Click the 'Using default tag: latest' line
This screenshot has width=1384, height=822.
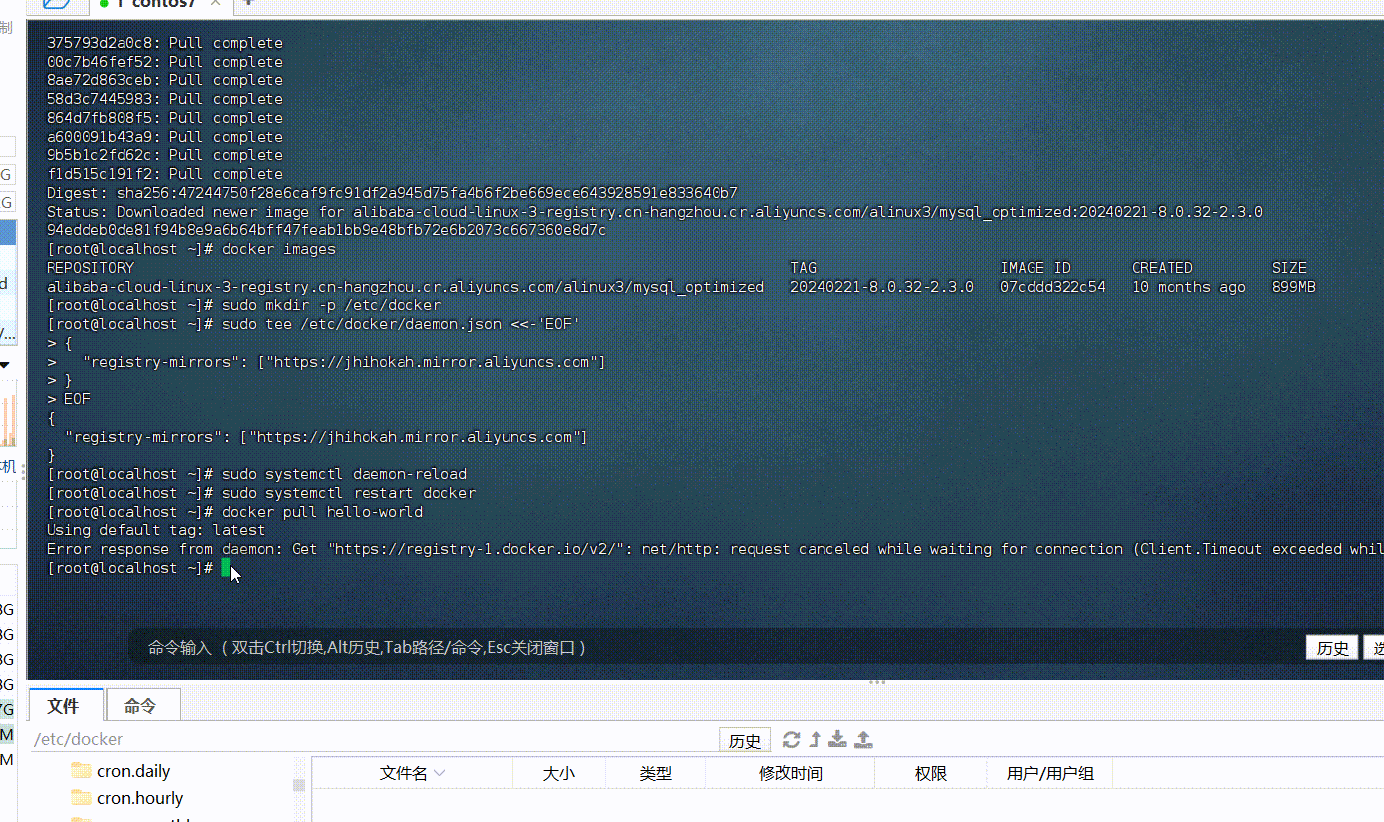click(156, 530)
